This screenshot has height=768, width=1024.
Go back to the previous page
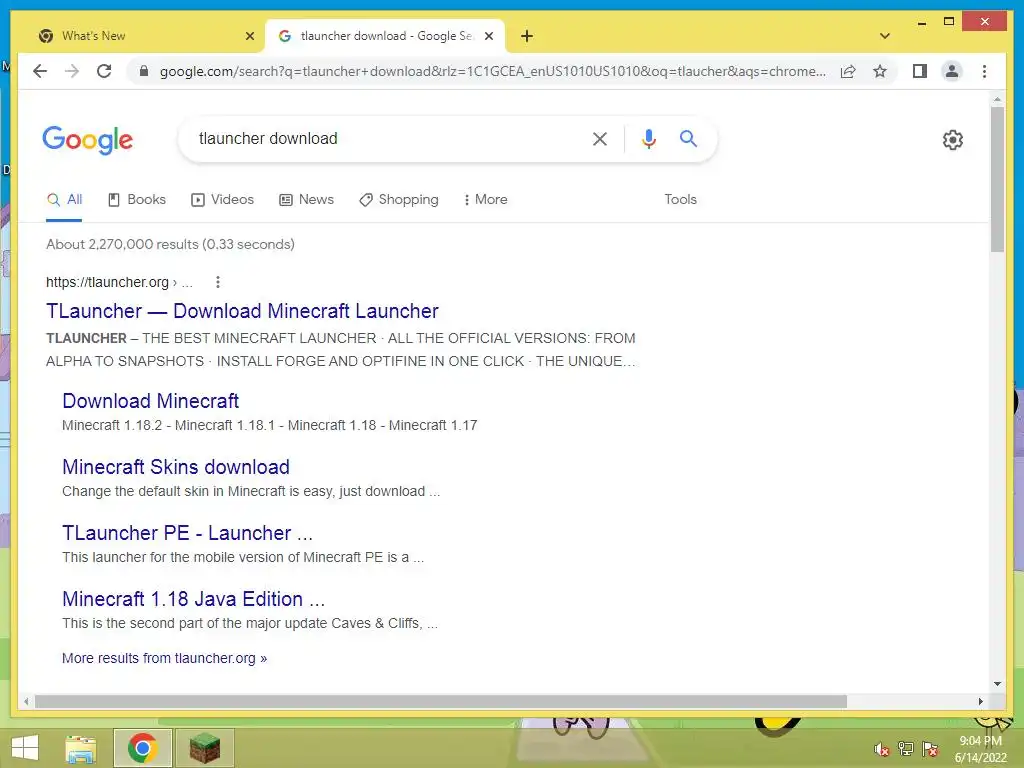40,71
